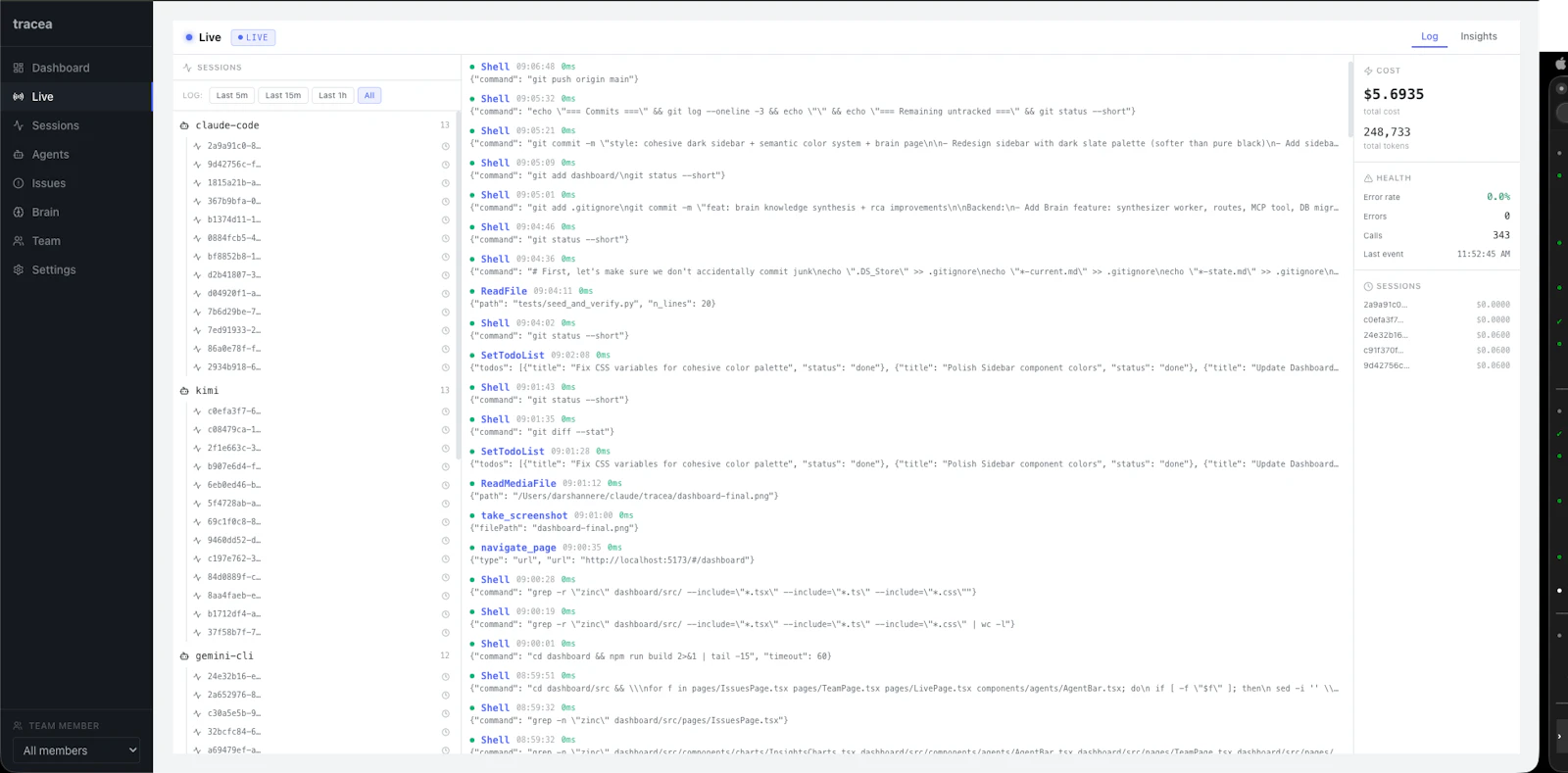Image resolution: width=1568 pixels, height=773 pixels.
Task: Click clock icon for session 5f4728ab-a
Action: 445,504
